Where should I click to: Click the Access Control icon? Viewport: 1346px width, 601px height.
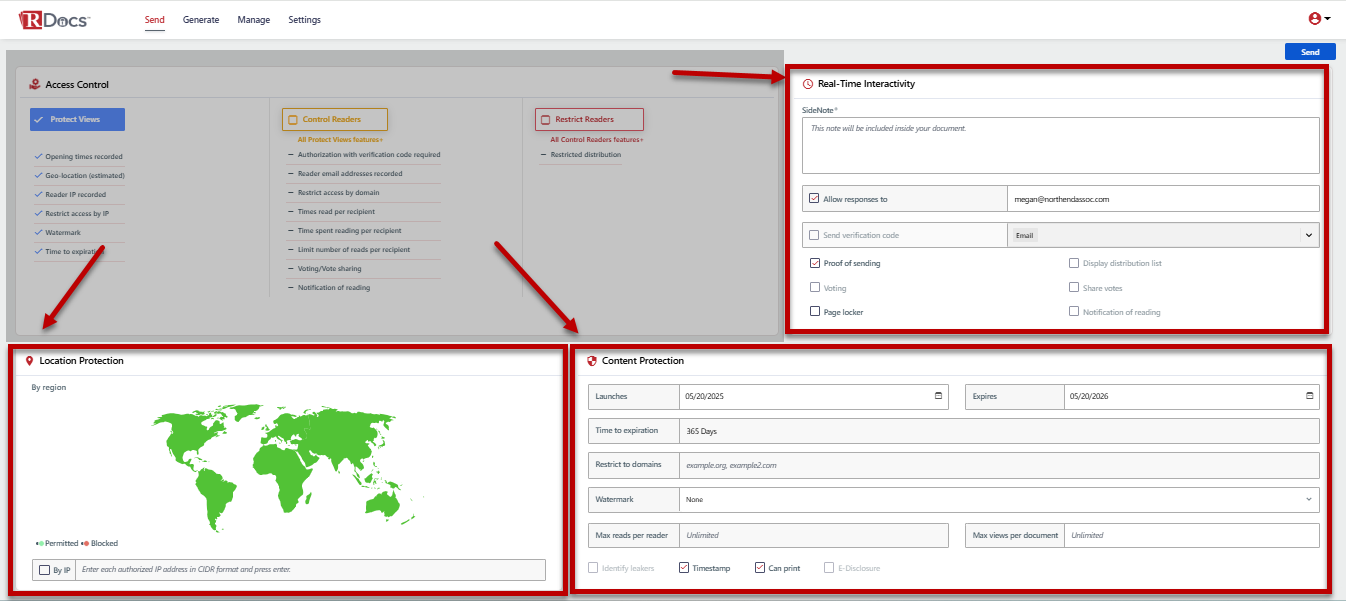(35, 85)
